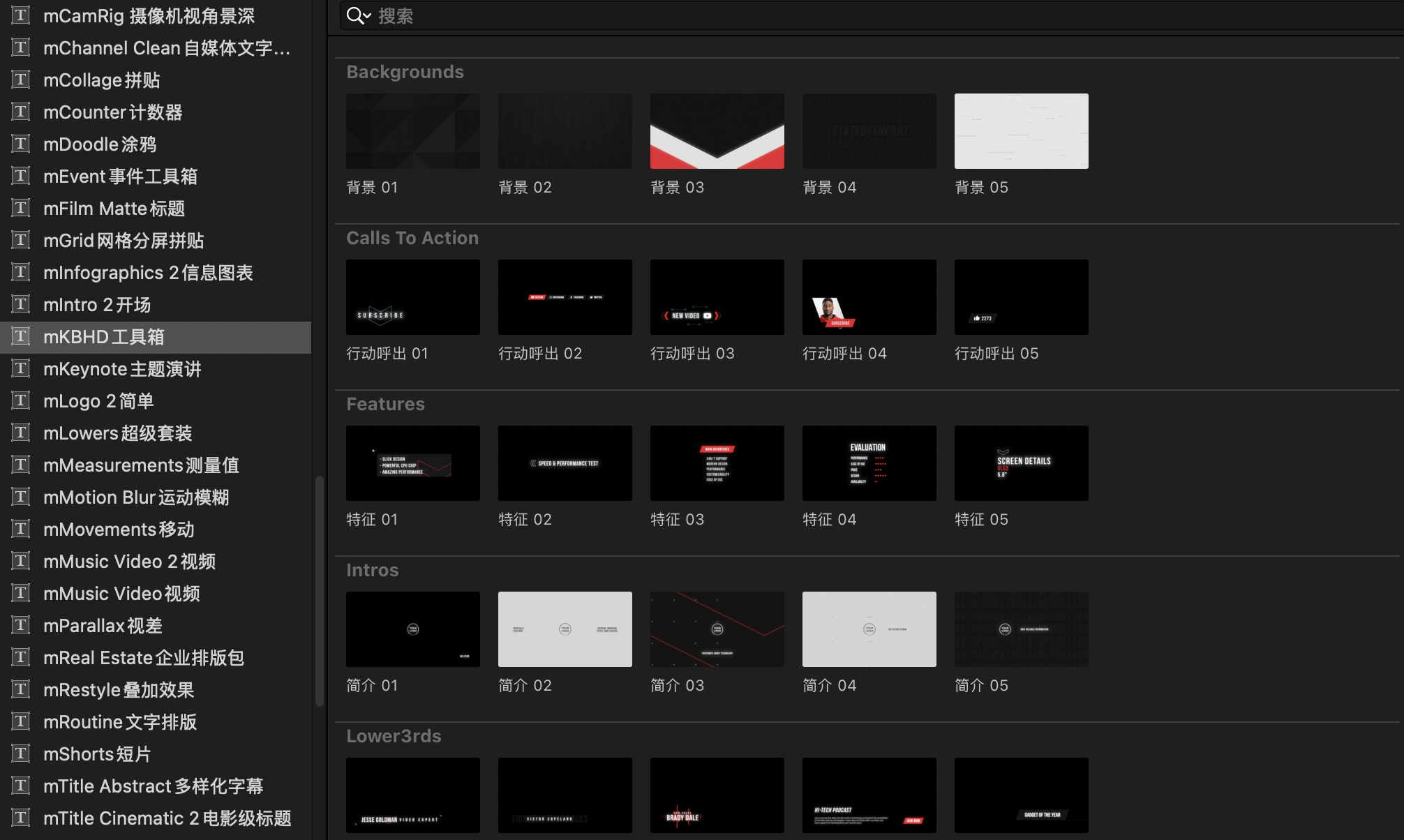Select mRestyle 叠加效果 category

(156, 689)
